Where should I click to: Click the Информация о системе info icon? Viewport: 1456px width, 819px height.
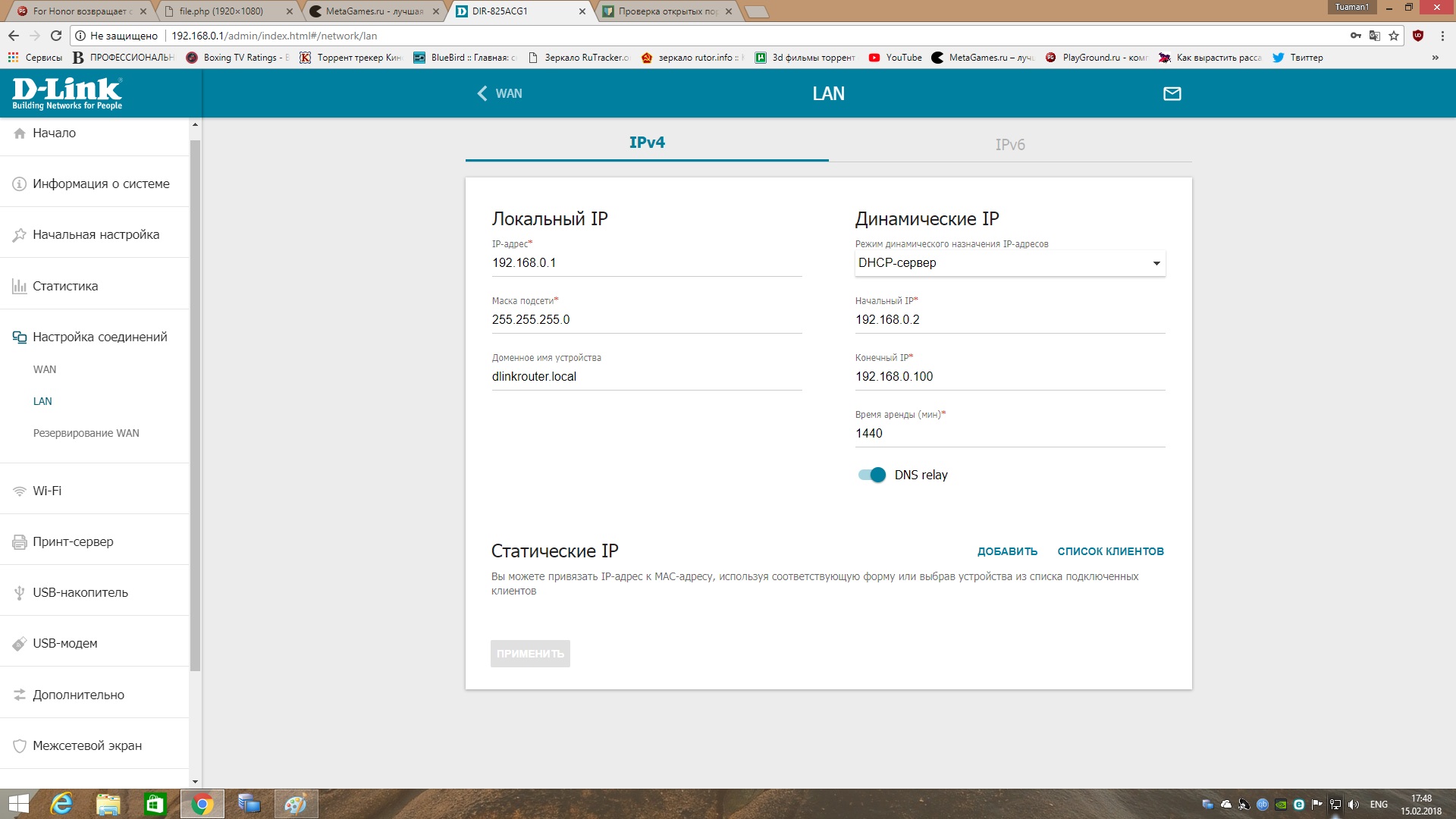point(20,184)
